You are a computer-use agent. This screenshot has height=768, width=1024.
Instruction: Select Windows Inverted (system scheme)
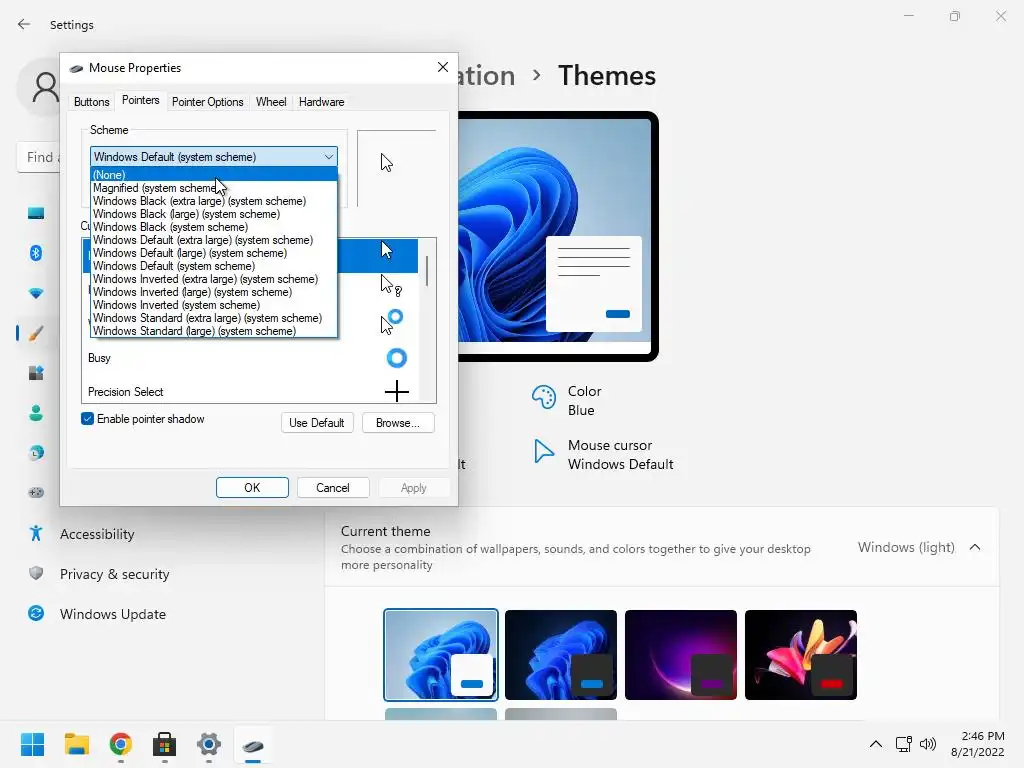click(x=214, y=305)
